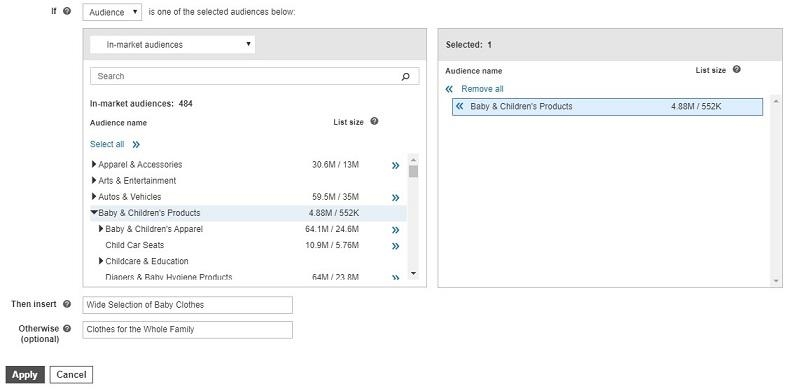The image size is (794, 389).
Task: Click 64.1M / 24.6M list size value
Action: pyautogui.click(x=332, y=229)
